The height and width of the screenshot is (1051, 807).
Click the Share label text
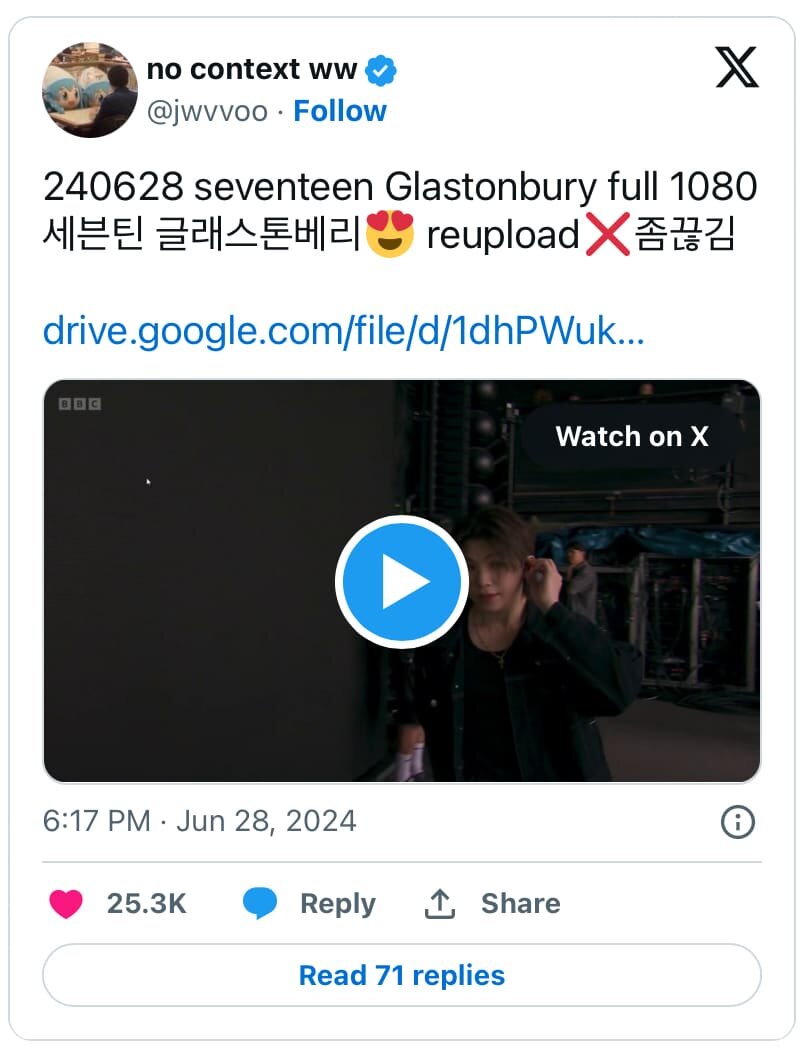click(521, 904)
